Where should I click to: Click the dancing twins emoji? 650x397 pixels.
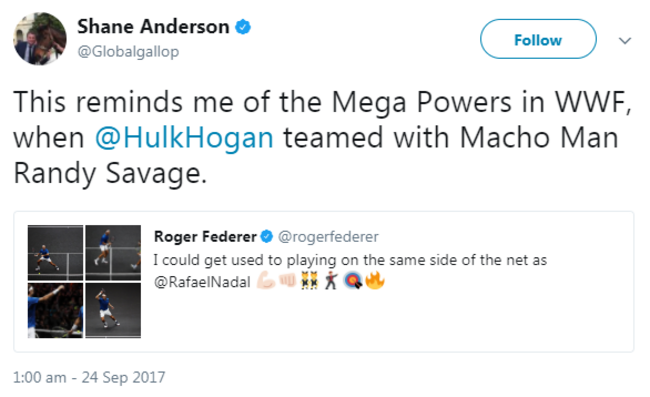(309, 281)
